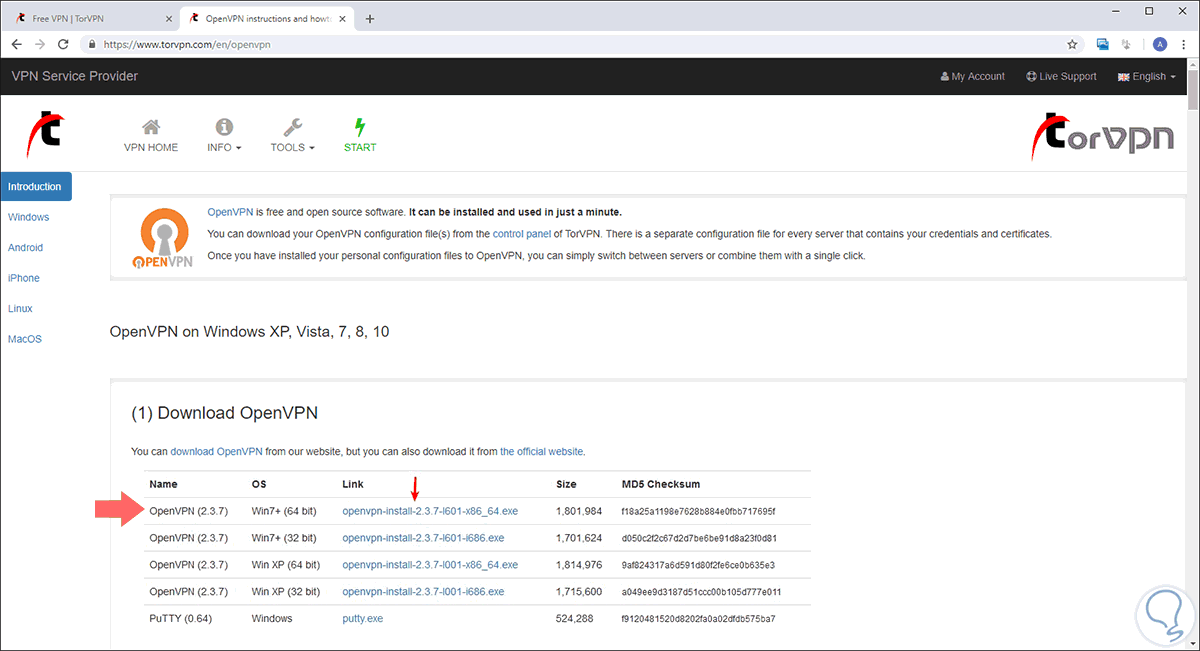Click the address bar URL field
The image size is (1200, 651).
point(570,44)
